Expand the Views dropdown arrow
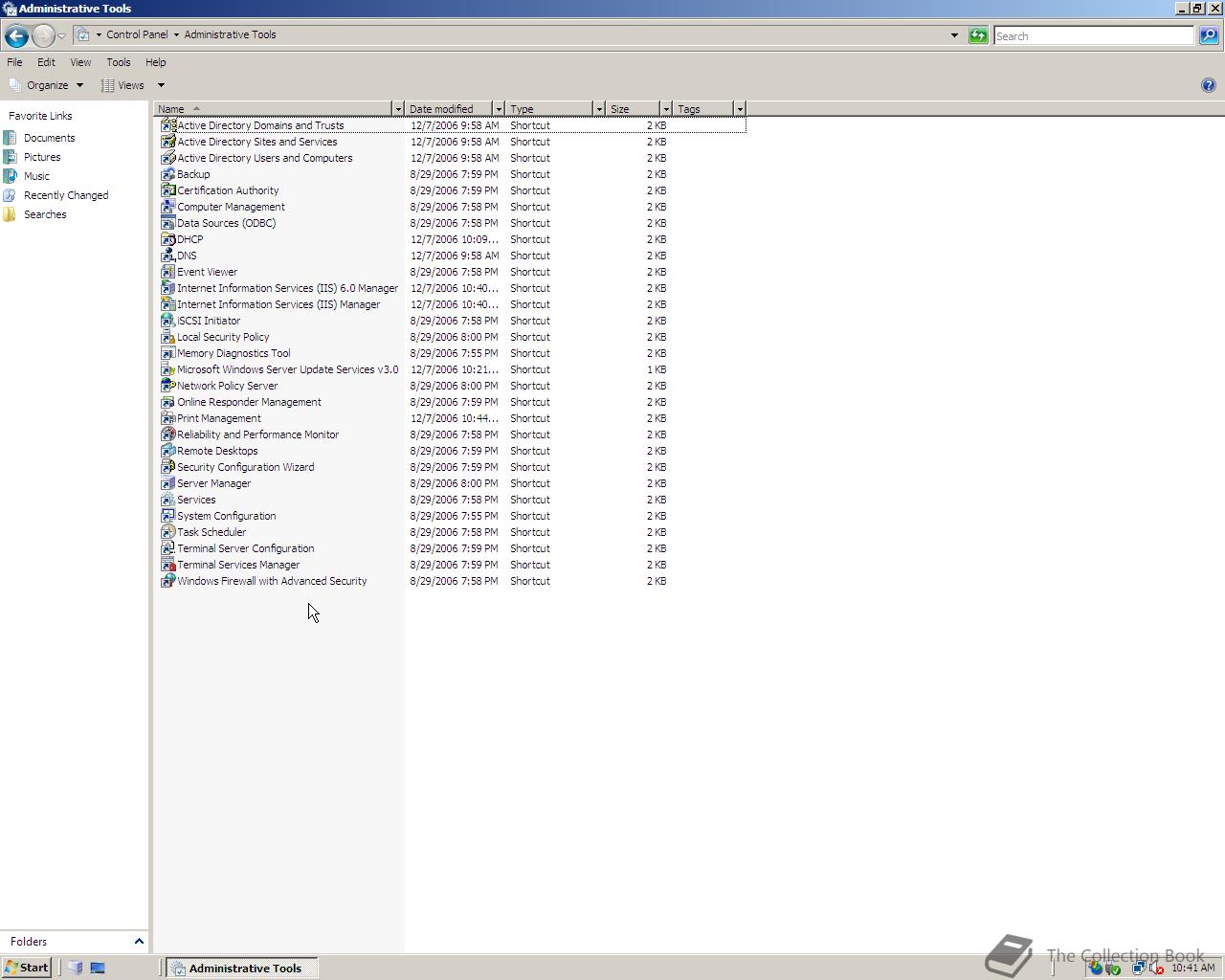 [x=161, y=85]
